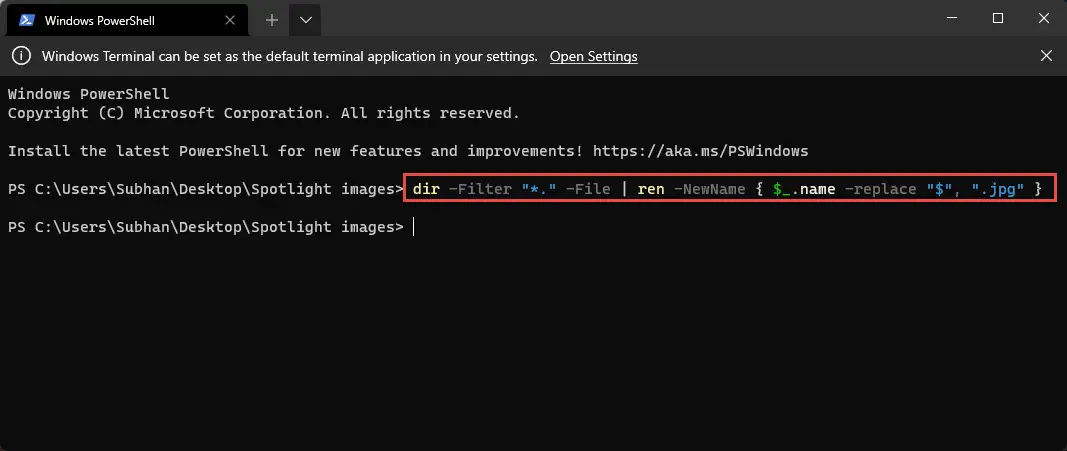Click the yellow "ren" command word
Image resolution: width=1067 pixels, height=451 pixels.
(x=651, y=189)
